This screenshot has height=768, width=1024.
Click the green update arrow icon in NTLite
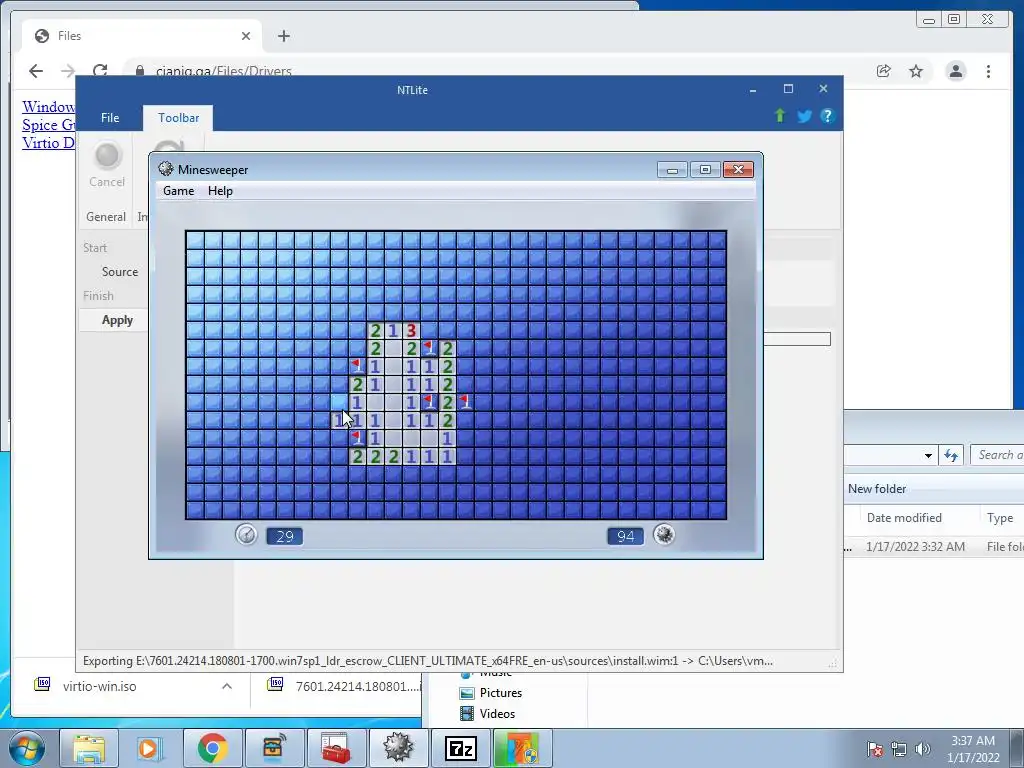[780, 116]
